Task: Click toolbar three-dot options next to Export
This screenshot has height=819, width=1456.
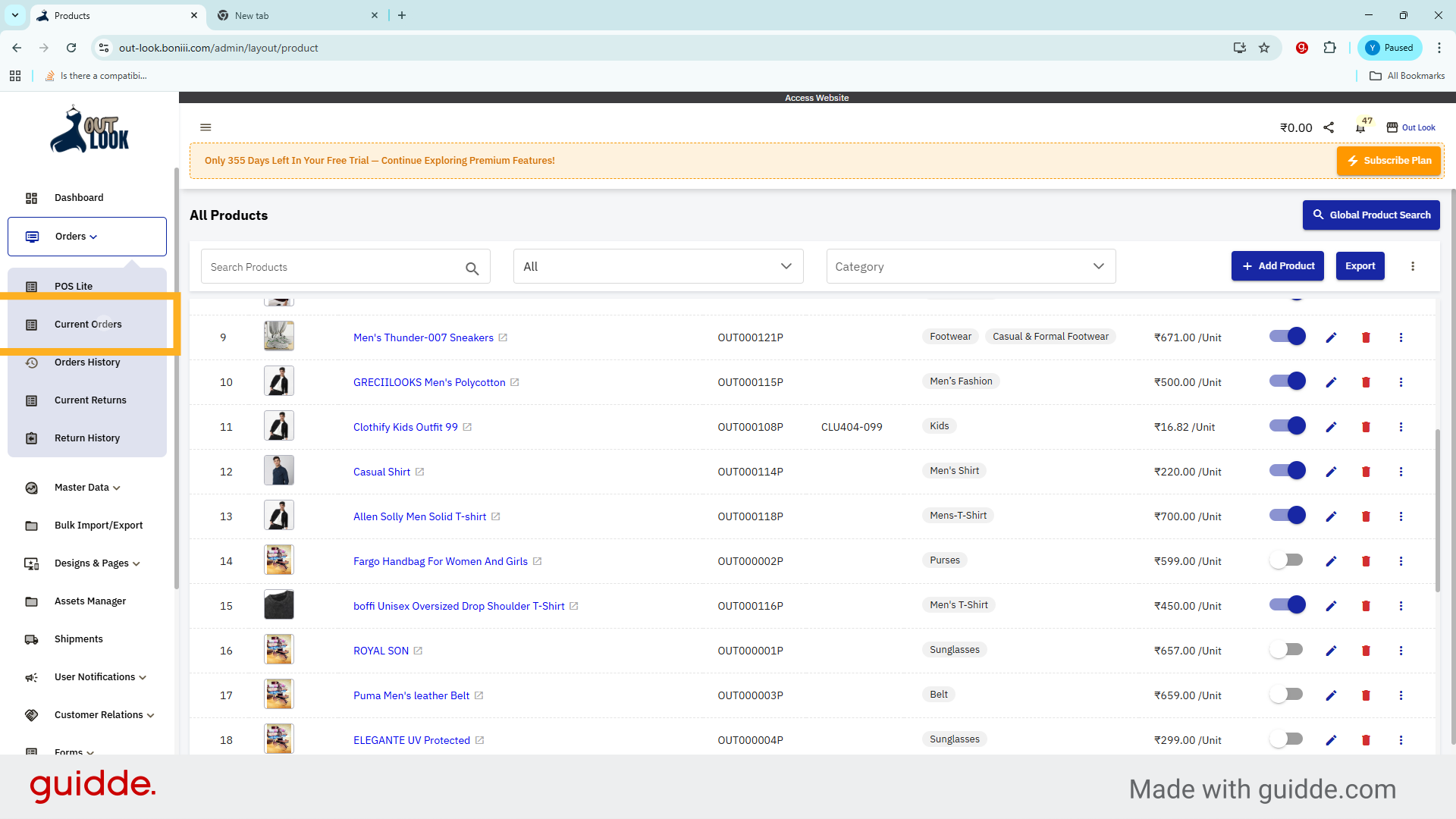Action: click(1412, 266)
